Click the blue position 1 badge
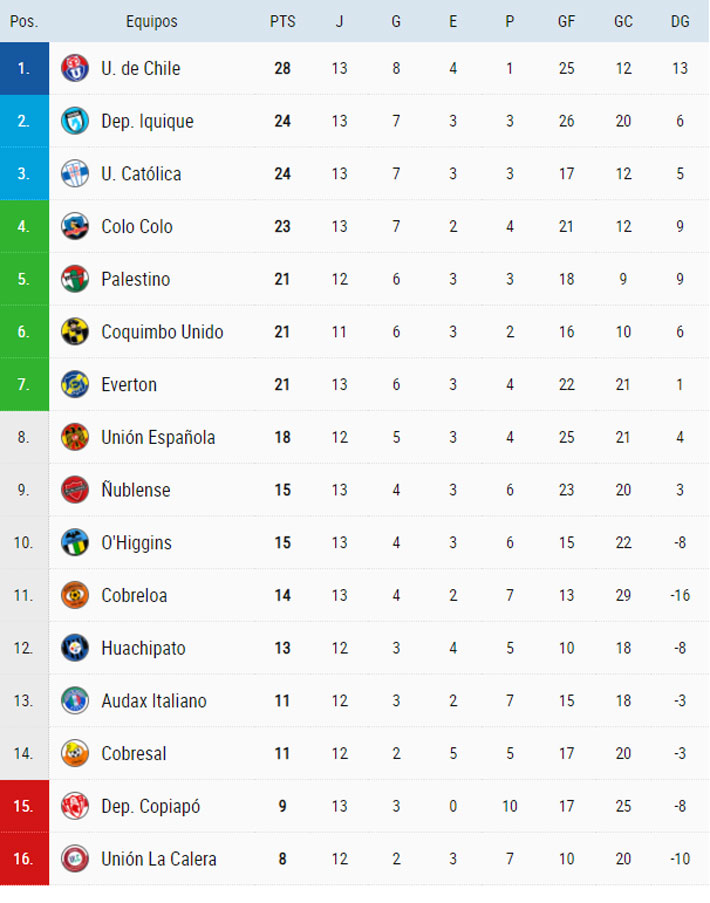Image resolution: width=710 pixels, height=903 pixels. [24, 69]
